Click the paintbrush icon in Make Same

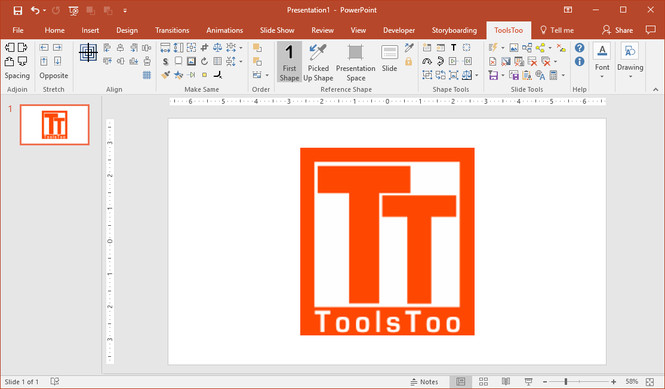tap(165, 75)
